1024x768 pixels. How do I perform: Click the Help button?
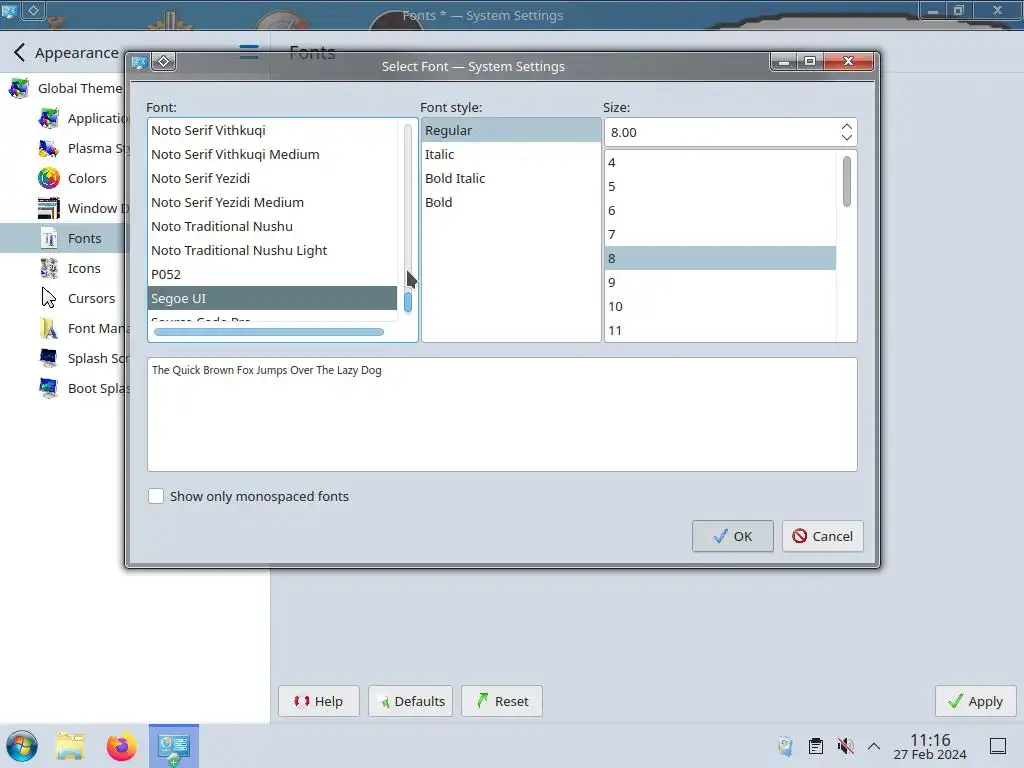click(x=319, y=701)
